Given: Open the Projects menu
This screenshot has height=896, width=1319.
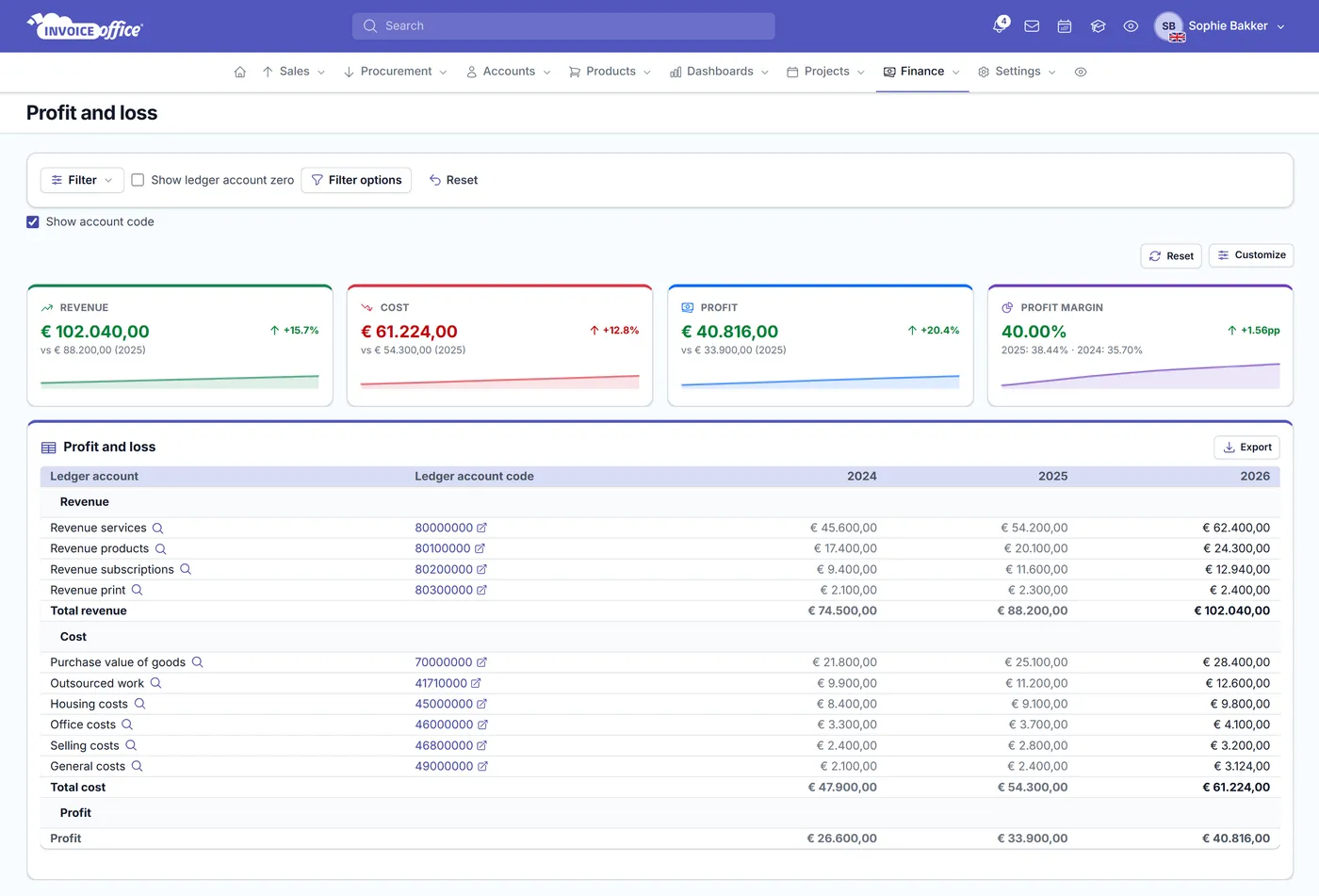Looking at the screenshot, I should (x=826, y=72).
